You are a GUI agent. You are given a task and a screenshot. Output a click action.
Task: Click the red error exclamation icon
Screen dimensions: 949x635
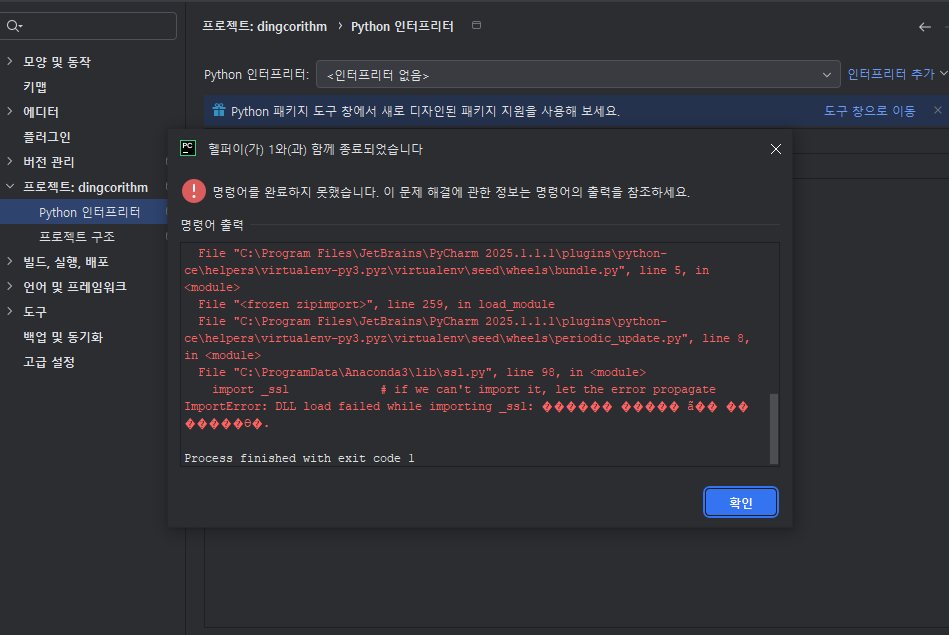(194, 191)
